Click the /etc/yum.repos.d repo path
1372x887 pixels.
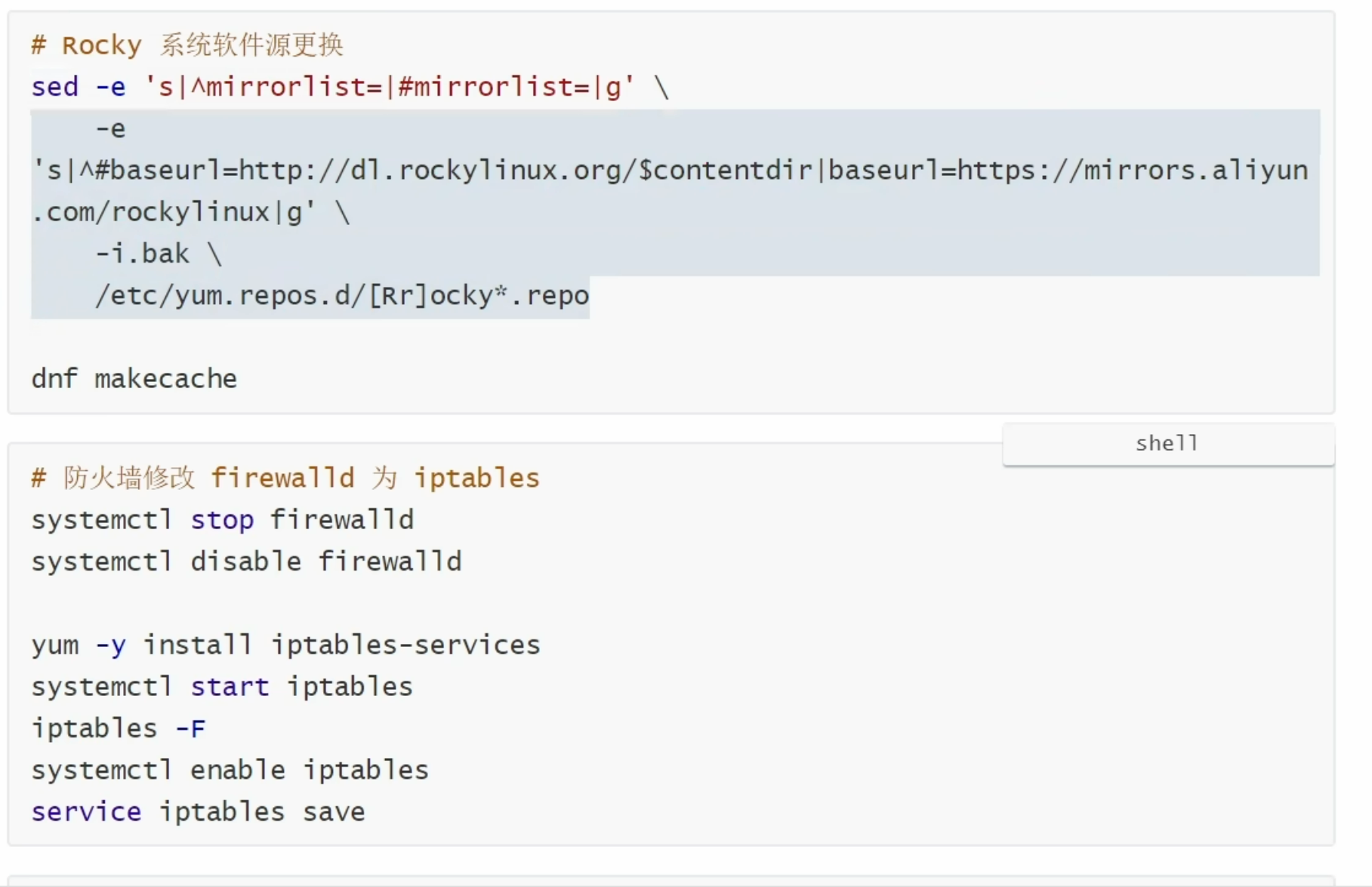(342, 295)
